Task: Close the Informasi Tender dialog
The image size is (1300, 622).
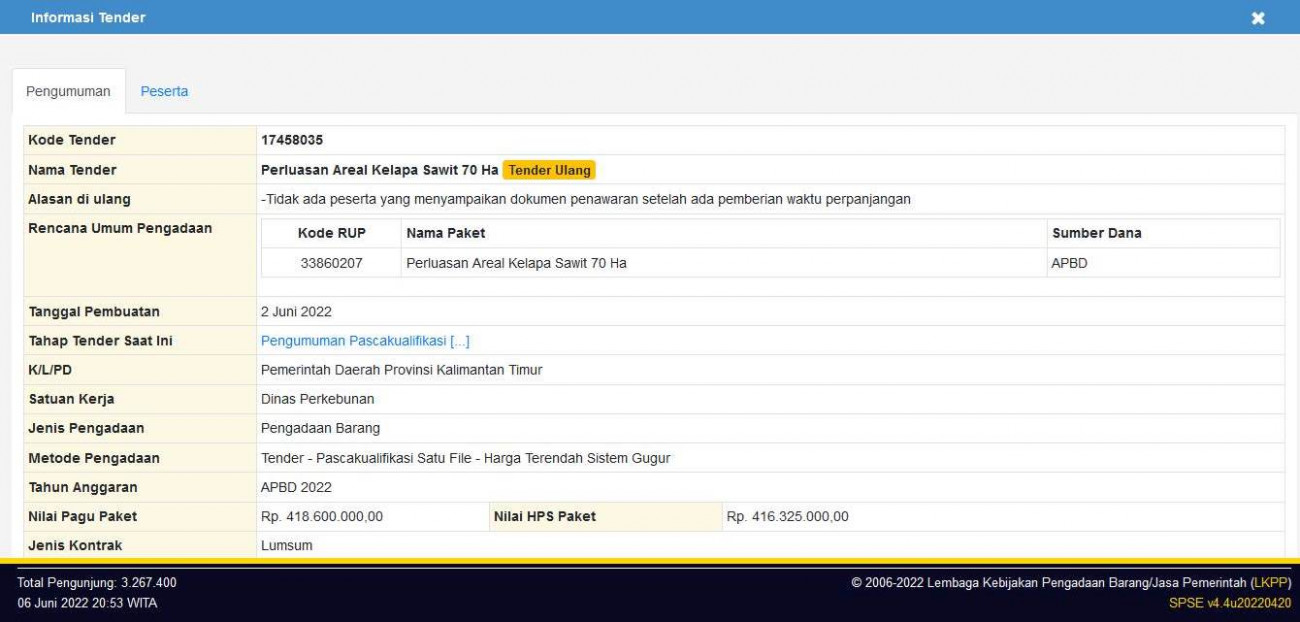Action: 1258,18
